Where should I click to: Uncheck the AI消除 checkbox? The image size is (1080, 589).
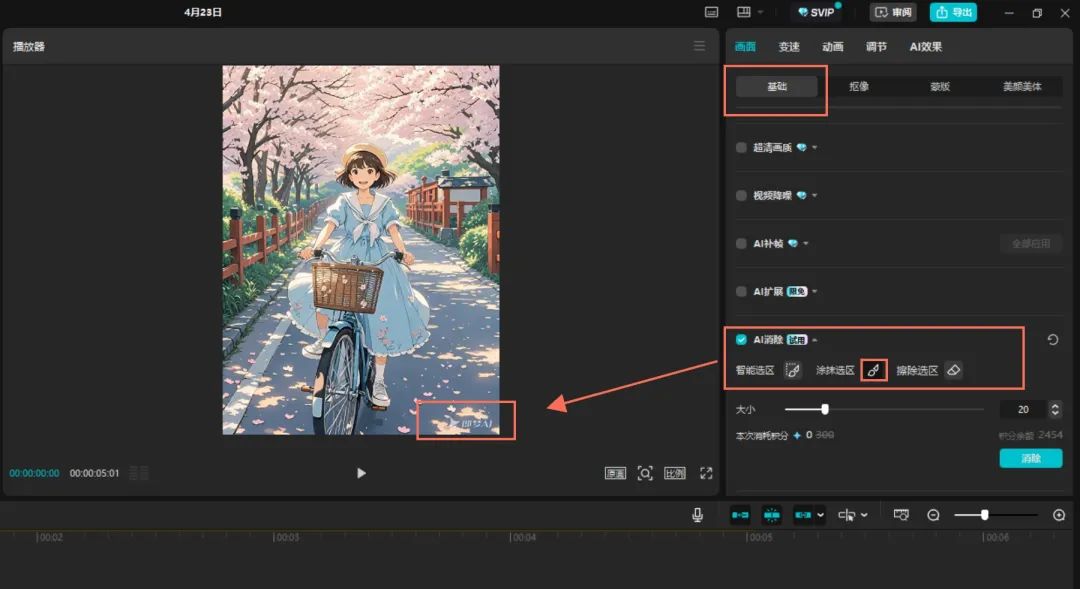tap(741, 340)
